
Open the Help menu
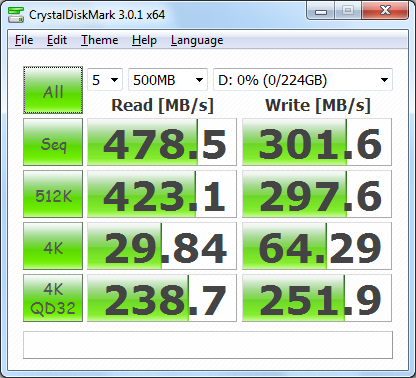point(144,40)
